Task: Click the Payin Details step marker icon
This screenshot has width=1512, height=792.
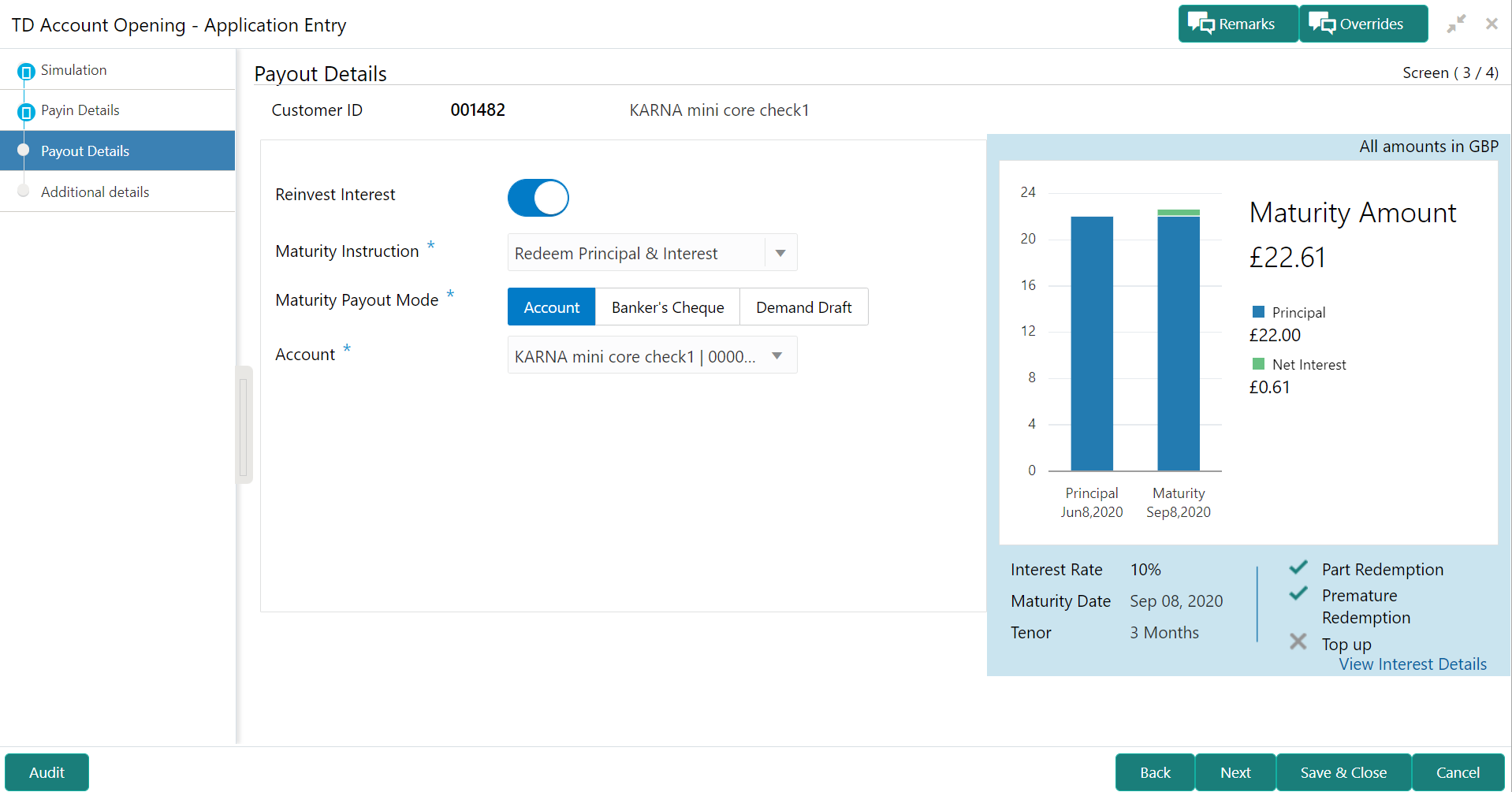Action: click(26, 112)
